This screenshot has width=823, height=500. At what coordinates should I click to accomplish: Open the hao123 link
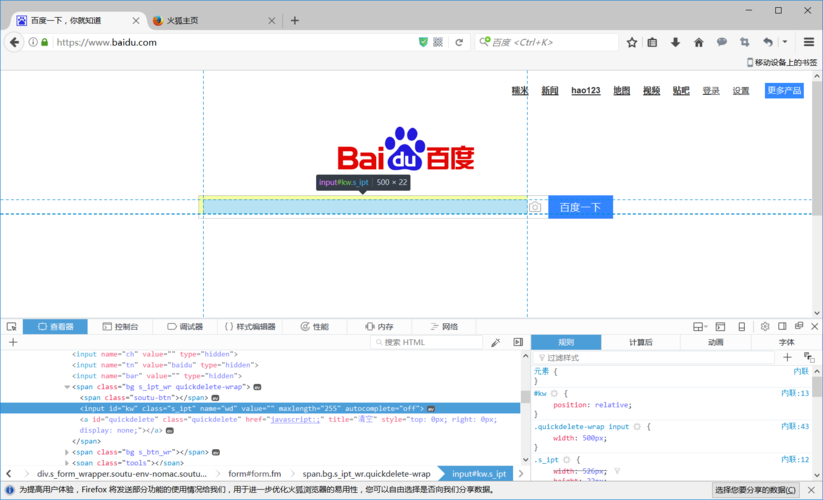(586, 90)
